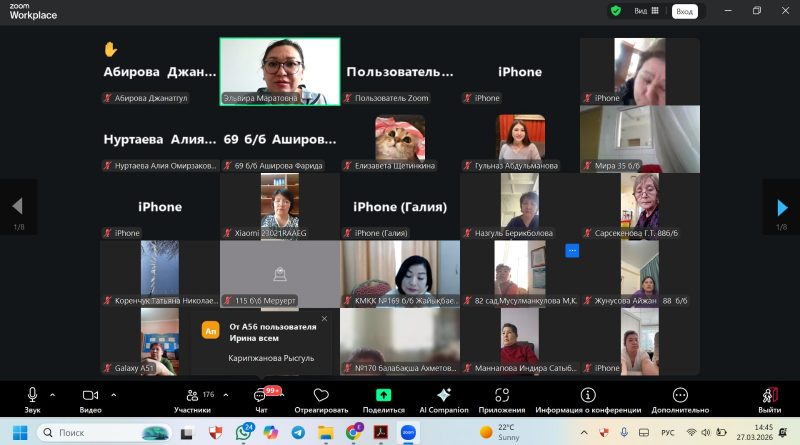800x445 pixels.
Task: Click the green Поделиться share screen icon
Action: click(383, 396)
